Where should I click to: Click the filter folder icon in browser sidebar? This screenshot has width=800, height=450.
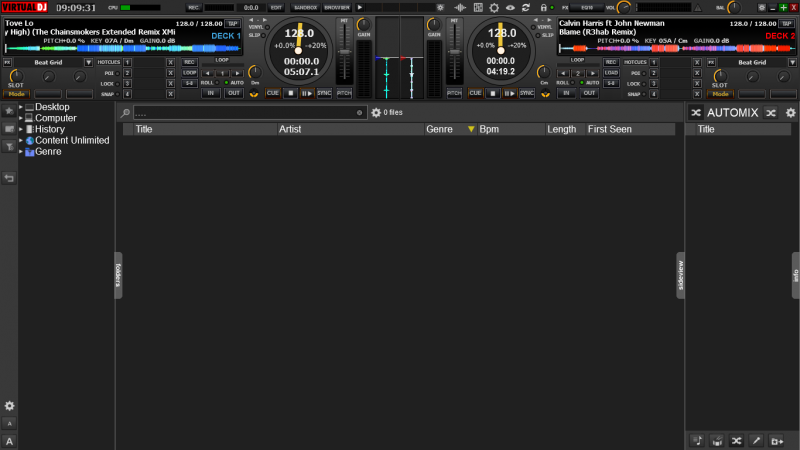coord(9,147)
